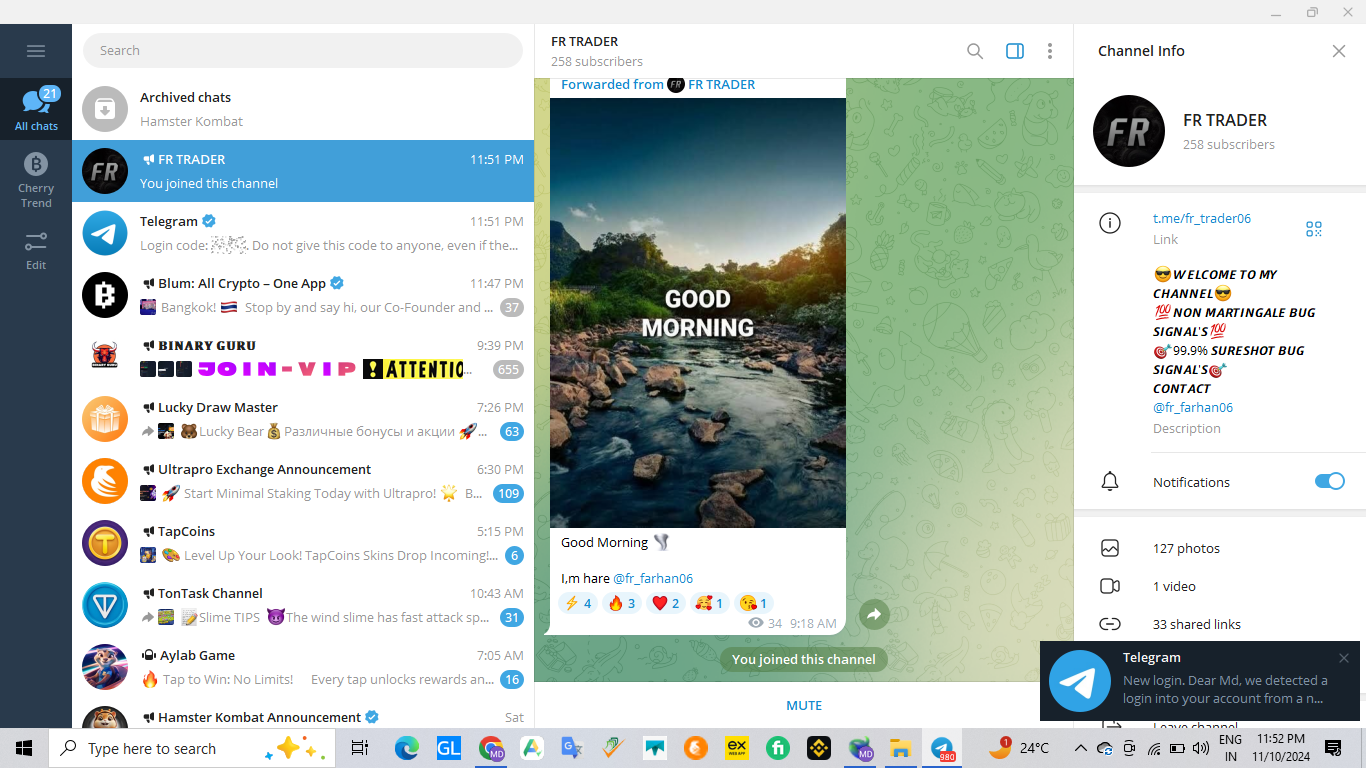Viewport: 1366px width, 768px height.
Task: Click the @fr_farhan06 contact in description
Action: [1193, 407]
